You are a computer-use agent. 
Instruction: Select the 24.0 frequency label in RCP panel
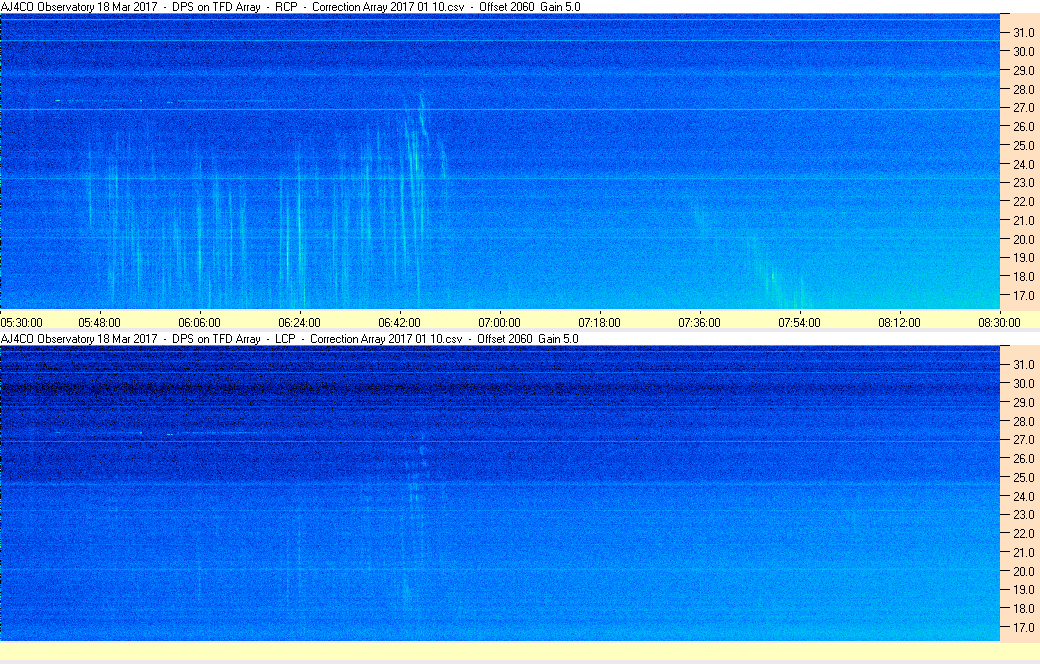(x=1023, y=165)
